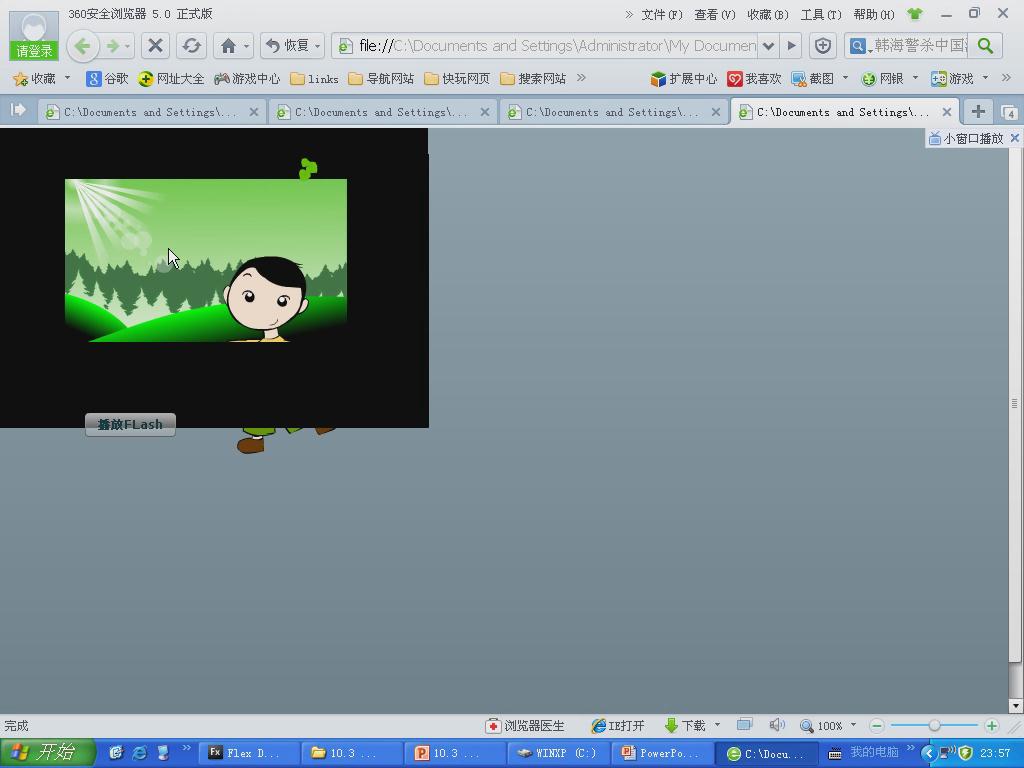The width and height of the screenshot is (1024, 768).
Task: Click the go arrow beside address bar
Action: [x=792, y=46]
